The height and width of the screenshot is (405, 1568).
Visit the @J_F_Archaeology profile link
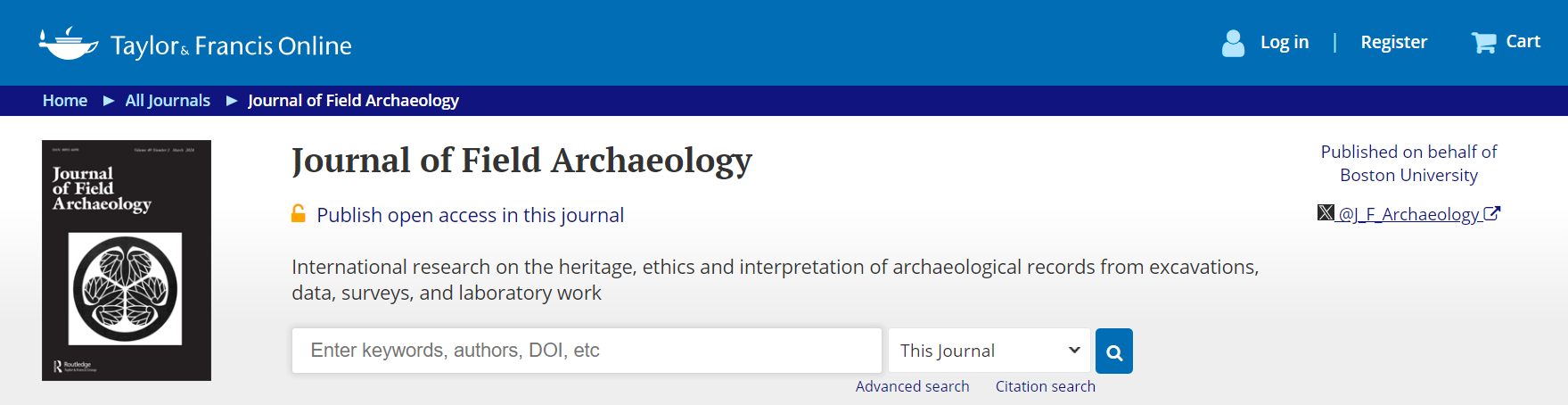click(1408, 214)
